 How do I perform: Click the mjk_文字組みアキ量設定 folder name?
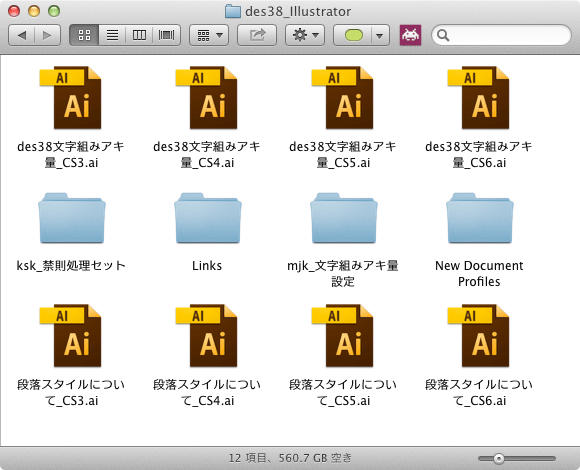click(x=343, y=274)
